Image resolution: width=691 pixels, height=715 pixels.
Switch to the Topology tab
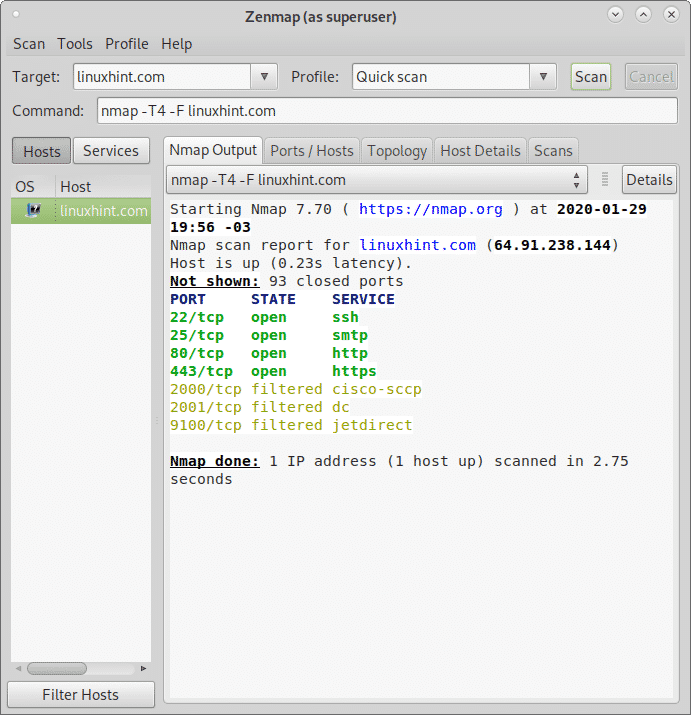(397, 151)
